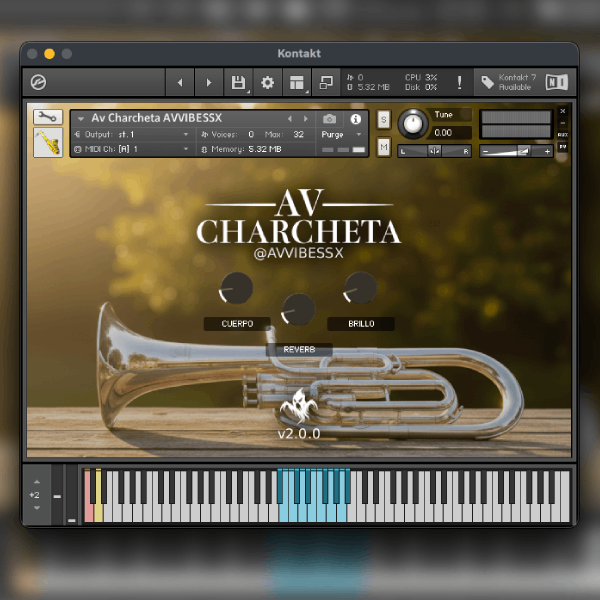600x600 pixels.
Task: Click the yellow minimize window button
Action: [x=49, y=54]
